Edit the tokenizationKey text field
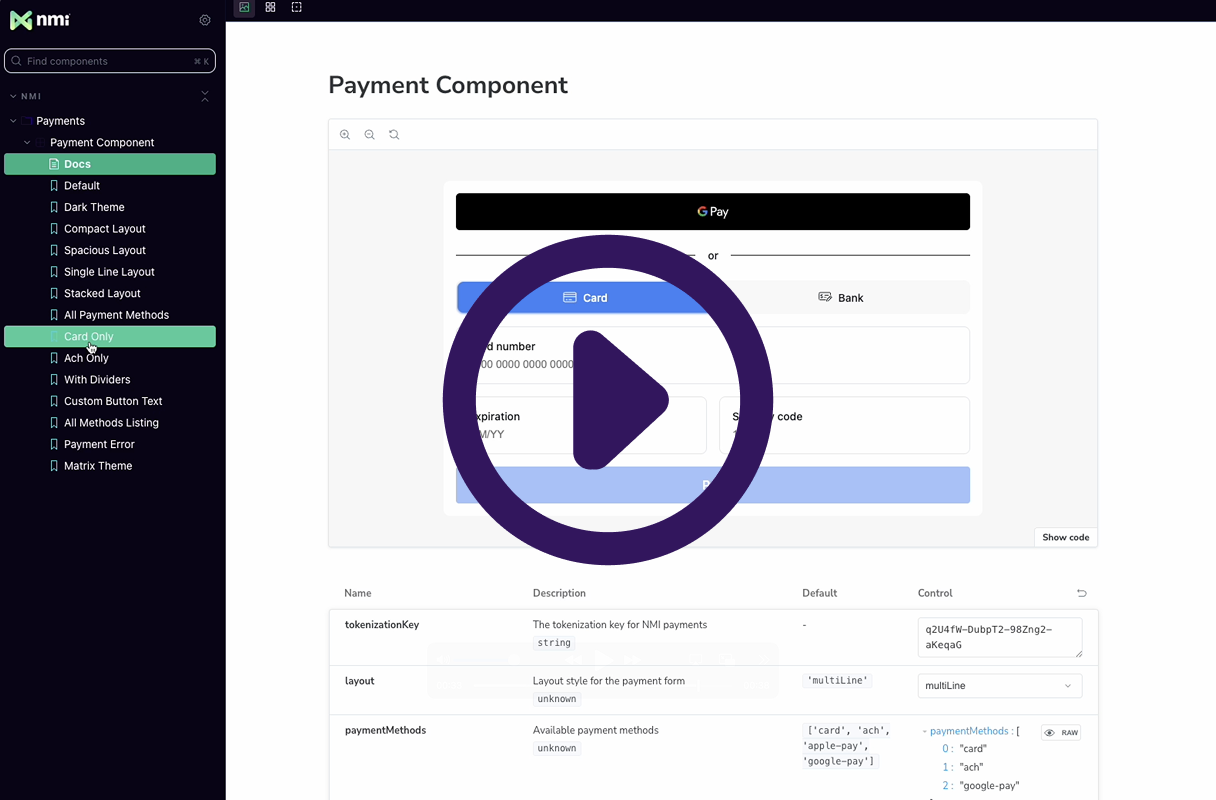Screen dimensions: 1216x800 click(x=999, y=637)
